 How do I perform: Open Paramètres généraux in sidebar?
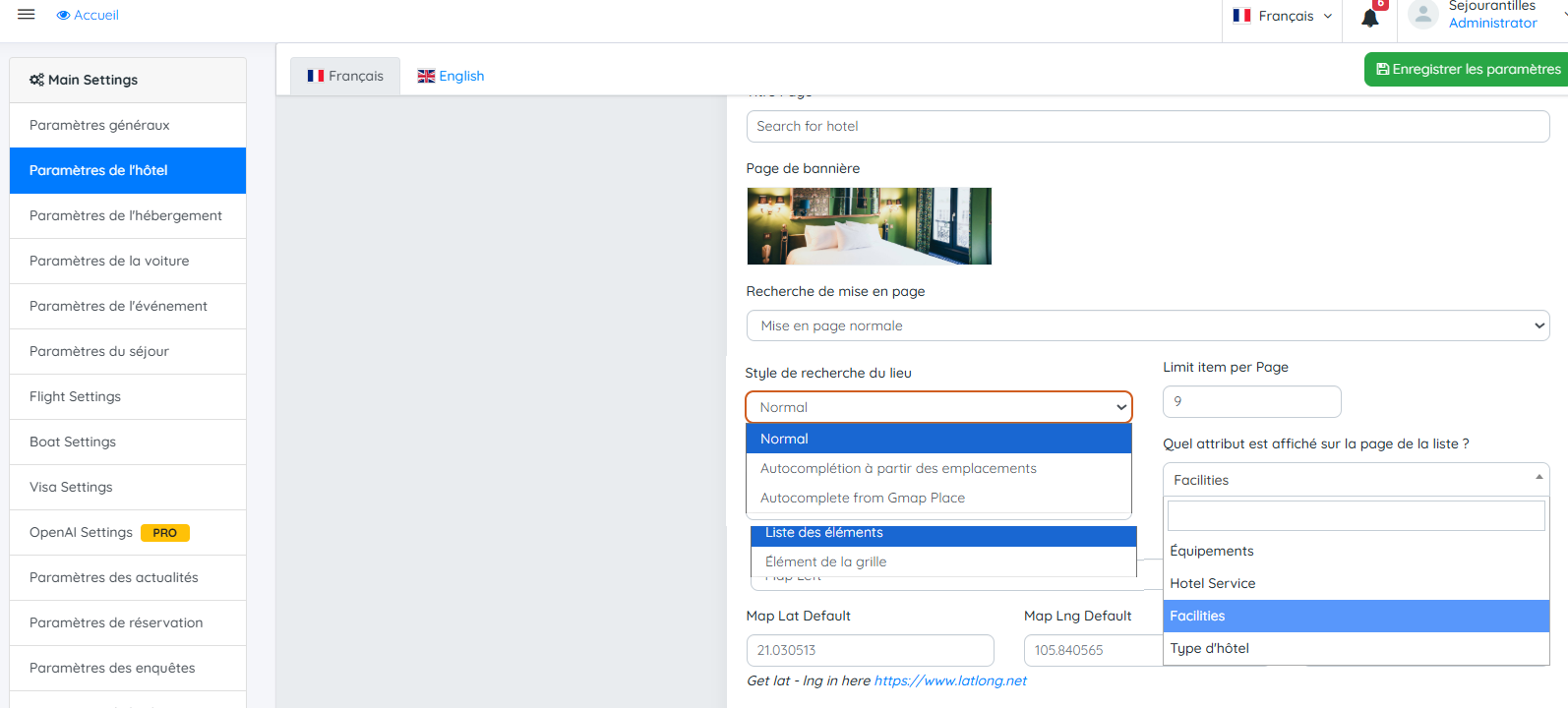click(x=99, y=125)
